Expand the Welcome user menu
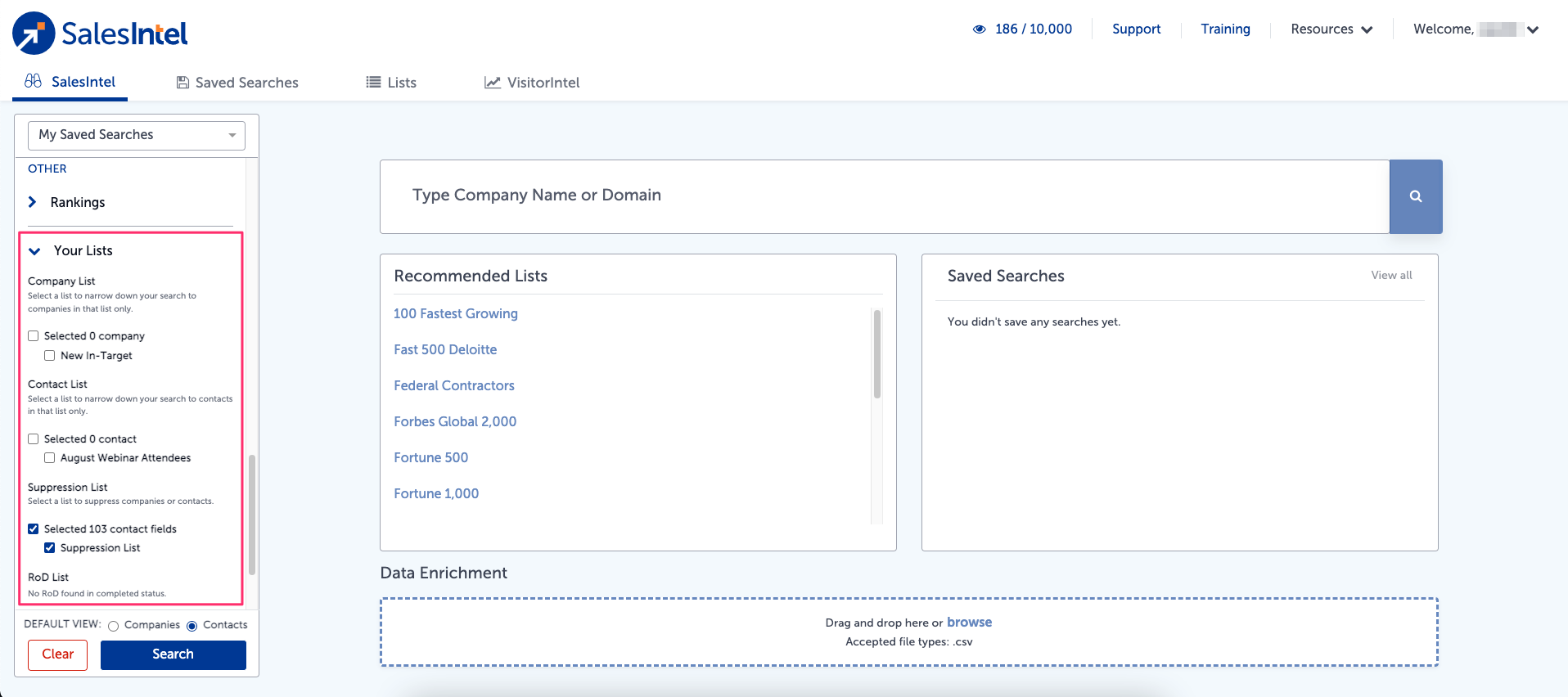 [x=1476, y=29]
